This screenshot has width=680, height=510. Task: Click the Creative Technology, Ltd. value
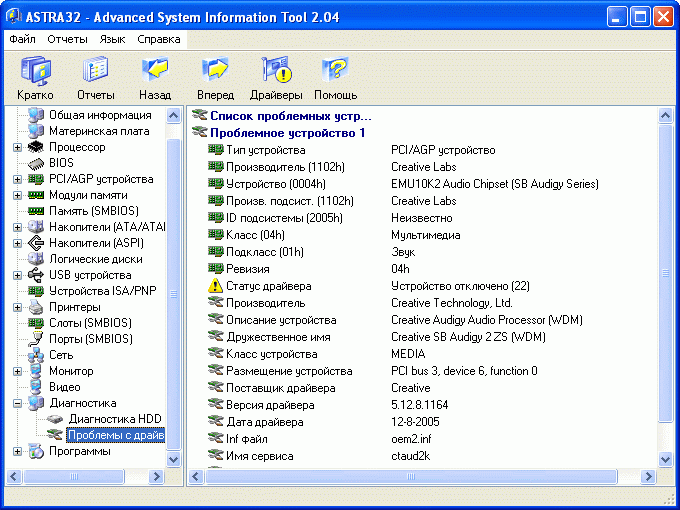tap(451, 303)
